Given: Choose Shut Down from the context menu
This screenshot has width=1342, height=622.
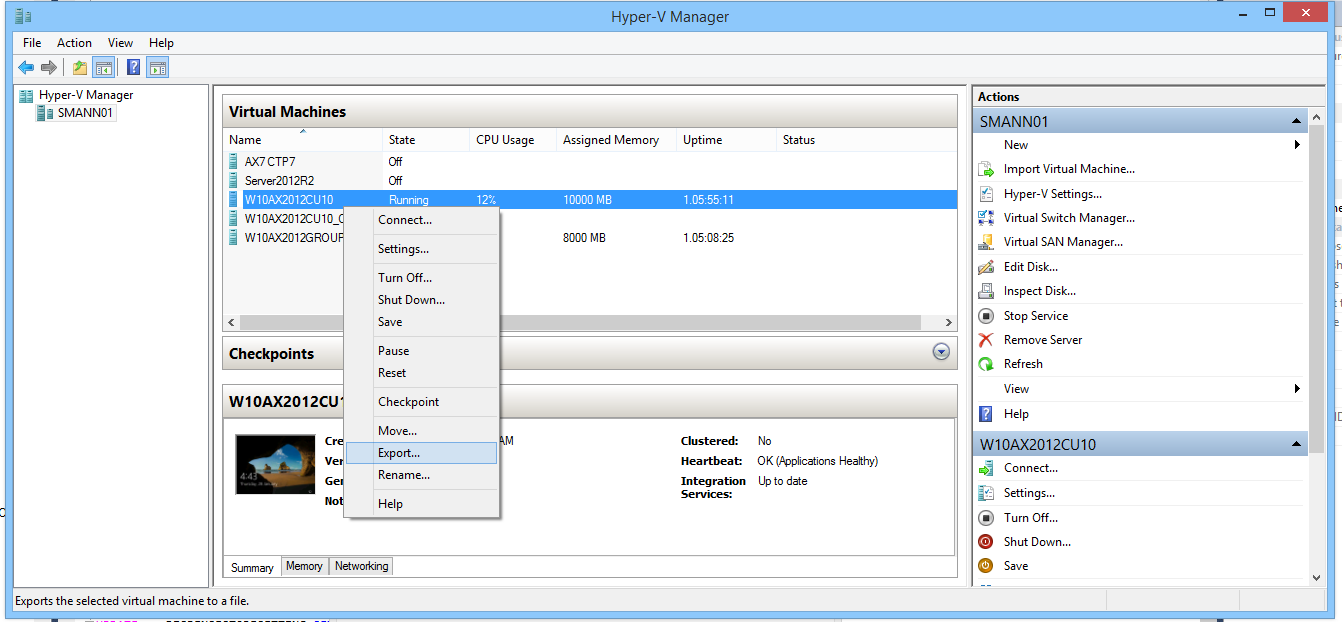Looking at the screenshot, I should point(421,300).
